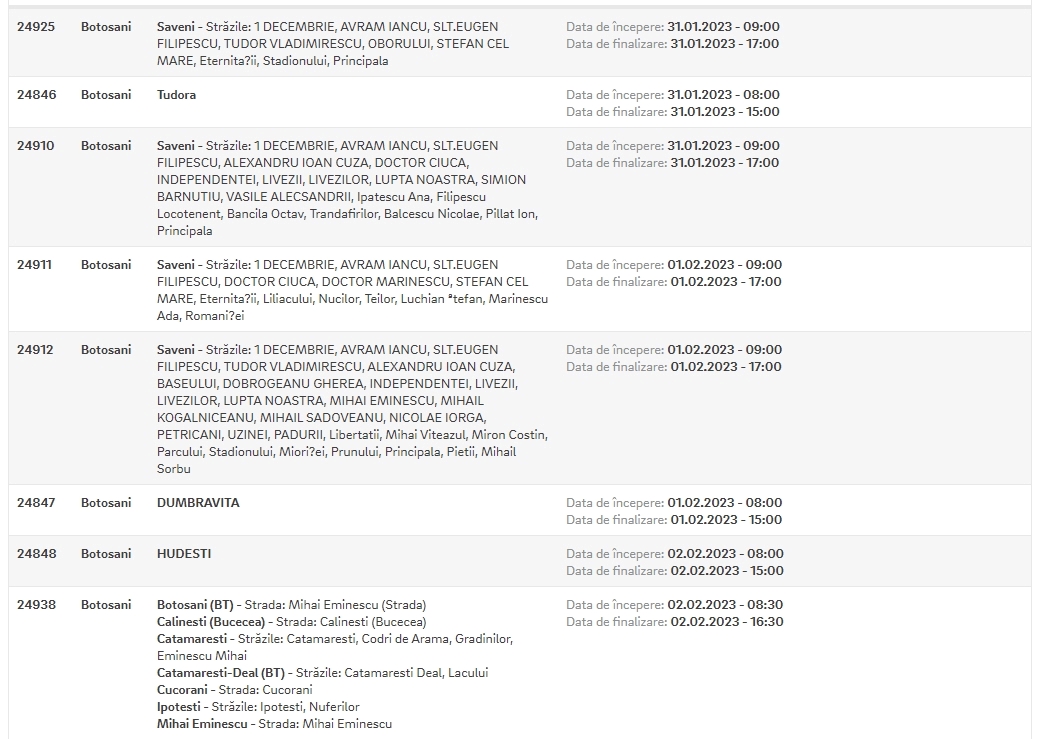Select outage ID 24925 row
The width and height of the screenshot is (1041, 739).
520,43
